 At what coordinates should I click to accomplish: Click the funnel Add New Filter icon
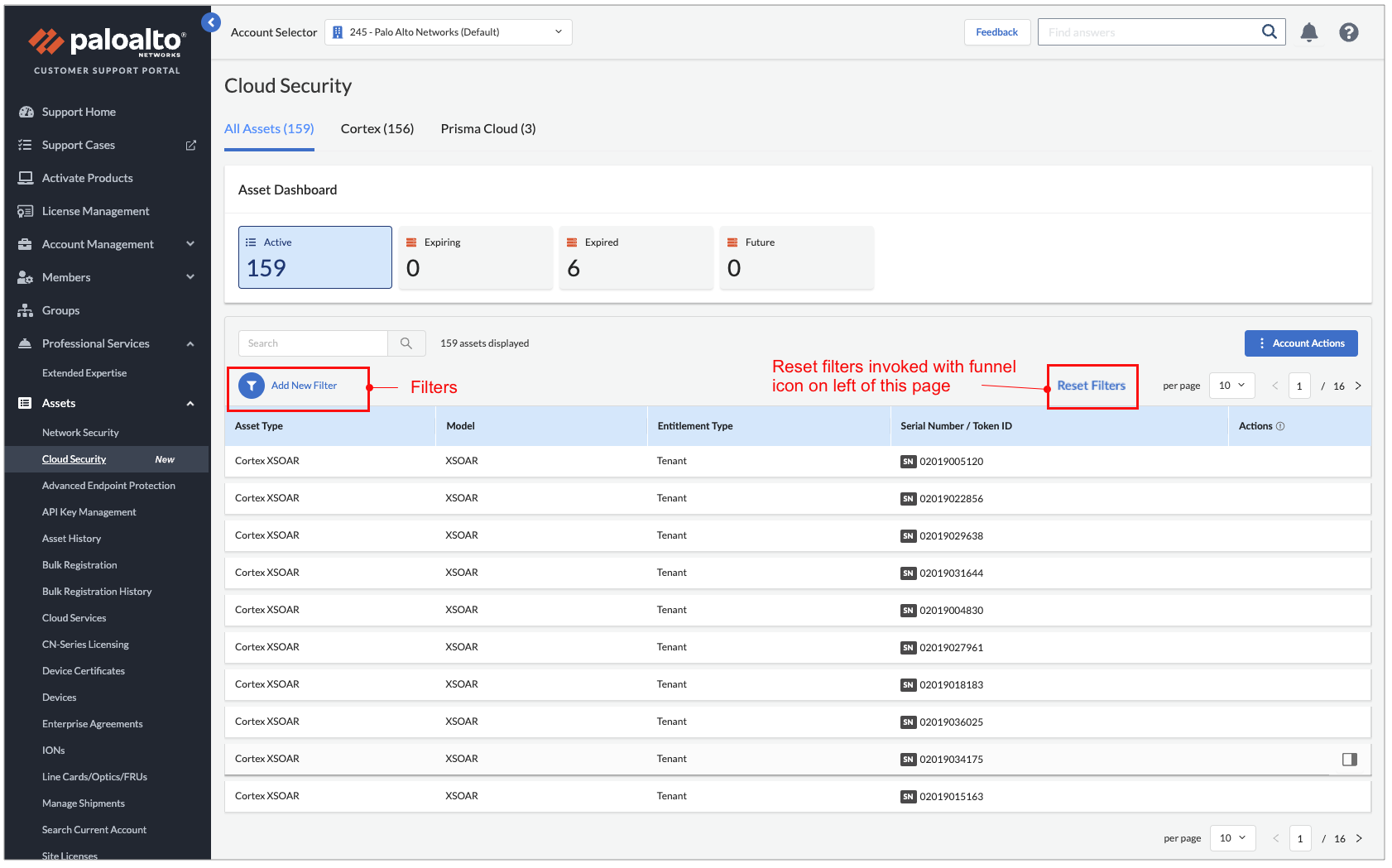click(252, 386)
